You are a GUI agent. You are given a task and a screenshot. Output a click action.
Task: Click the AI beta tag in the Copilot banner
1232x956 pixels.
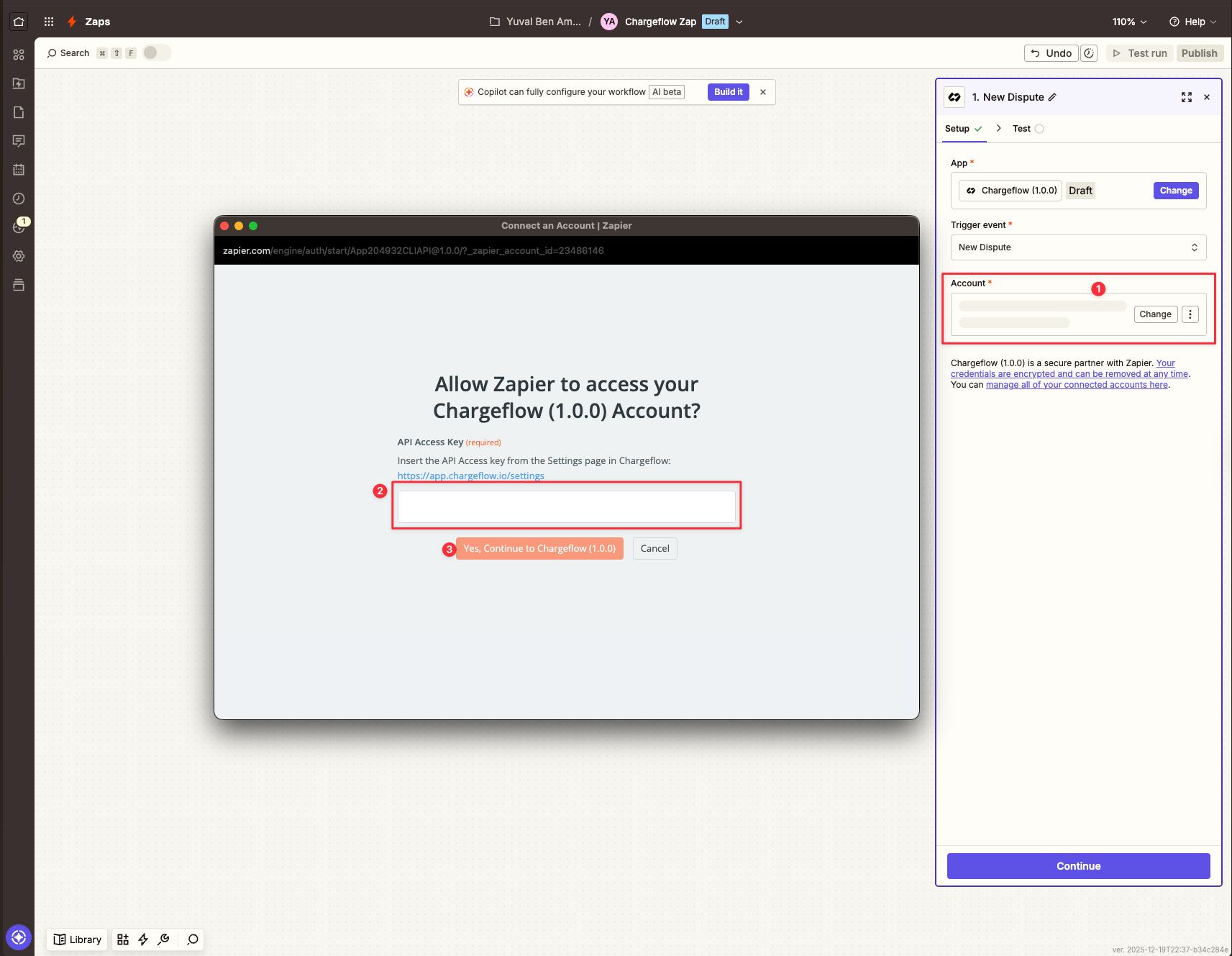(x=667, y=92)
